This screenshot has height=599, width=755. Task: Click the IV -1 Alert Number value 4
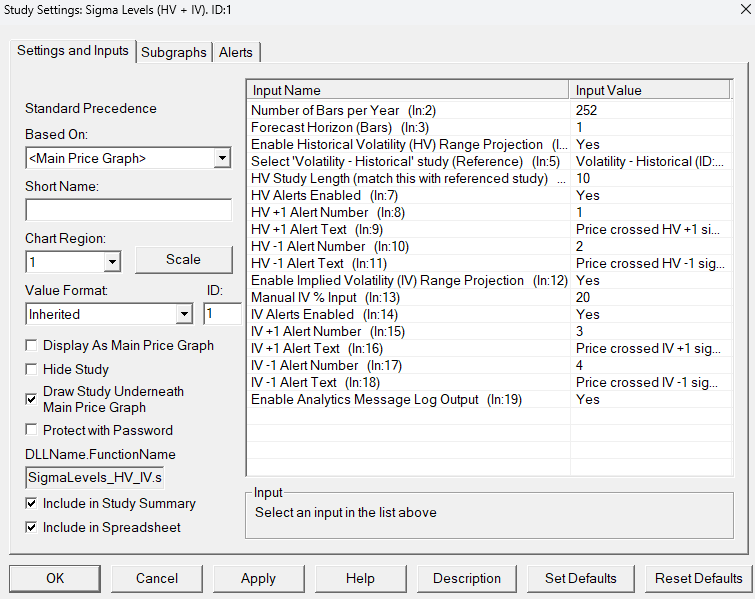coord(579,365)
